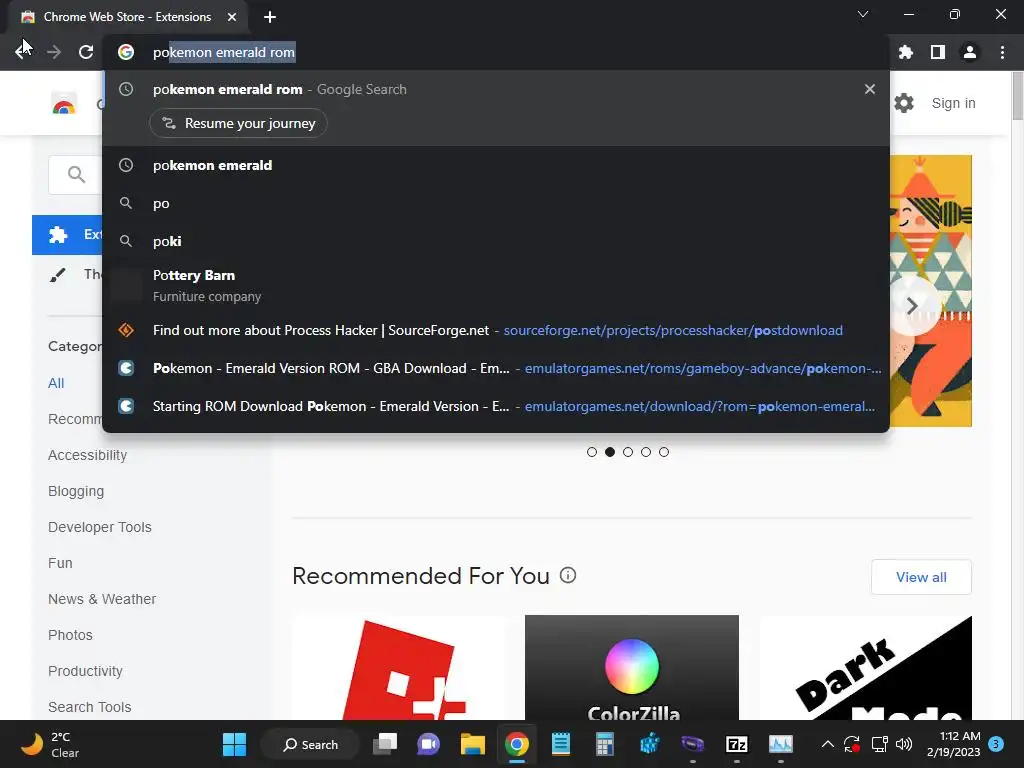Select the Extensions puzzle sidebar item
The height and width of the screenshot is (768, 1024).
(67, 234)
